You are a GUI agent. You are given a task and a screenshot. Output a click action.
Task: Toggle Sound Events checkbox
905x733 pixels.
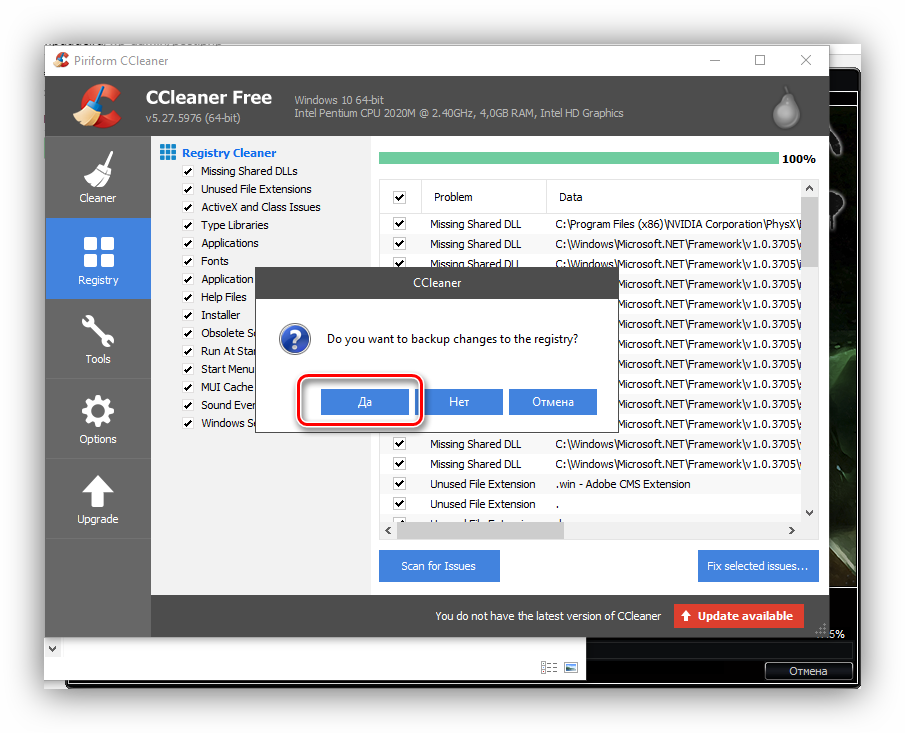coord(188,405)
